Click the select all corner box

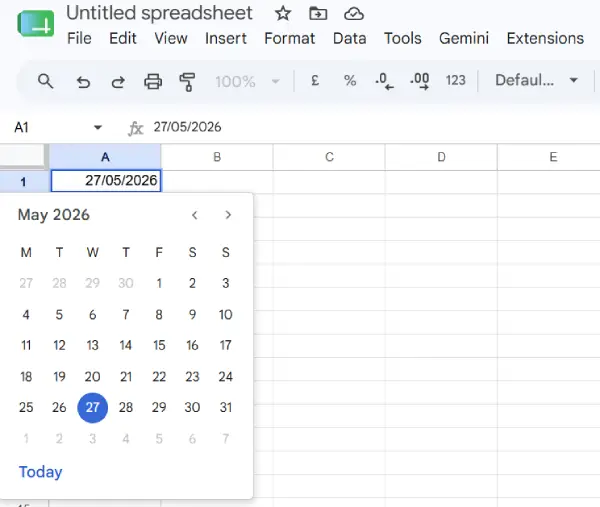point(22,156)
